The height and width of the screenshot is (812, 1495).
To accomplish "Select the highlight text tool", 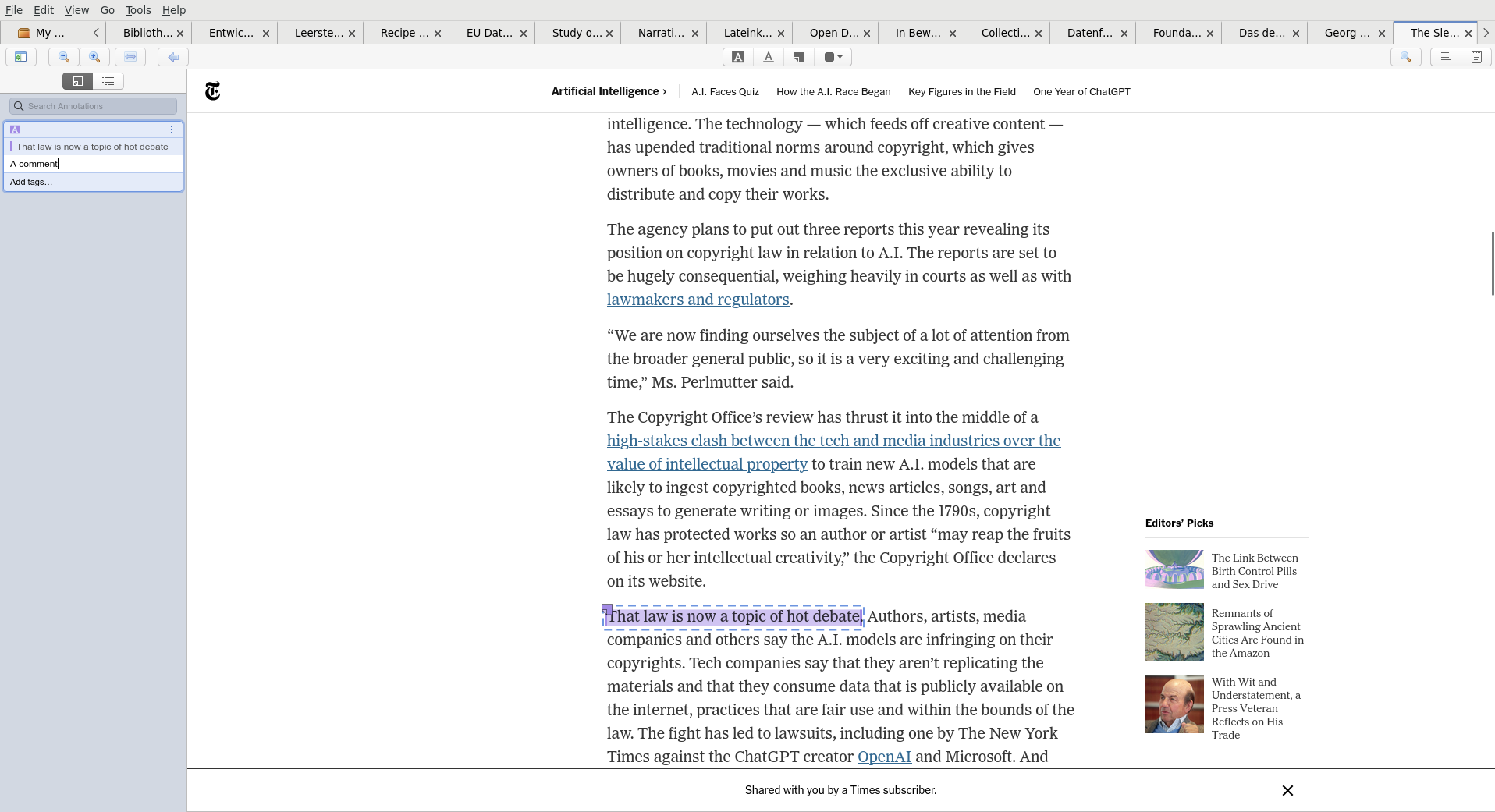I will (x=738, y=57).
